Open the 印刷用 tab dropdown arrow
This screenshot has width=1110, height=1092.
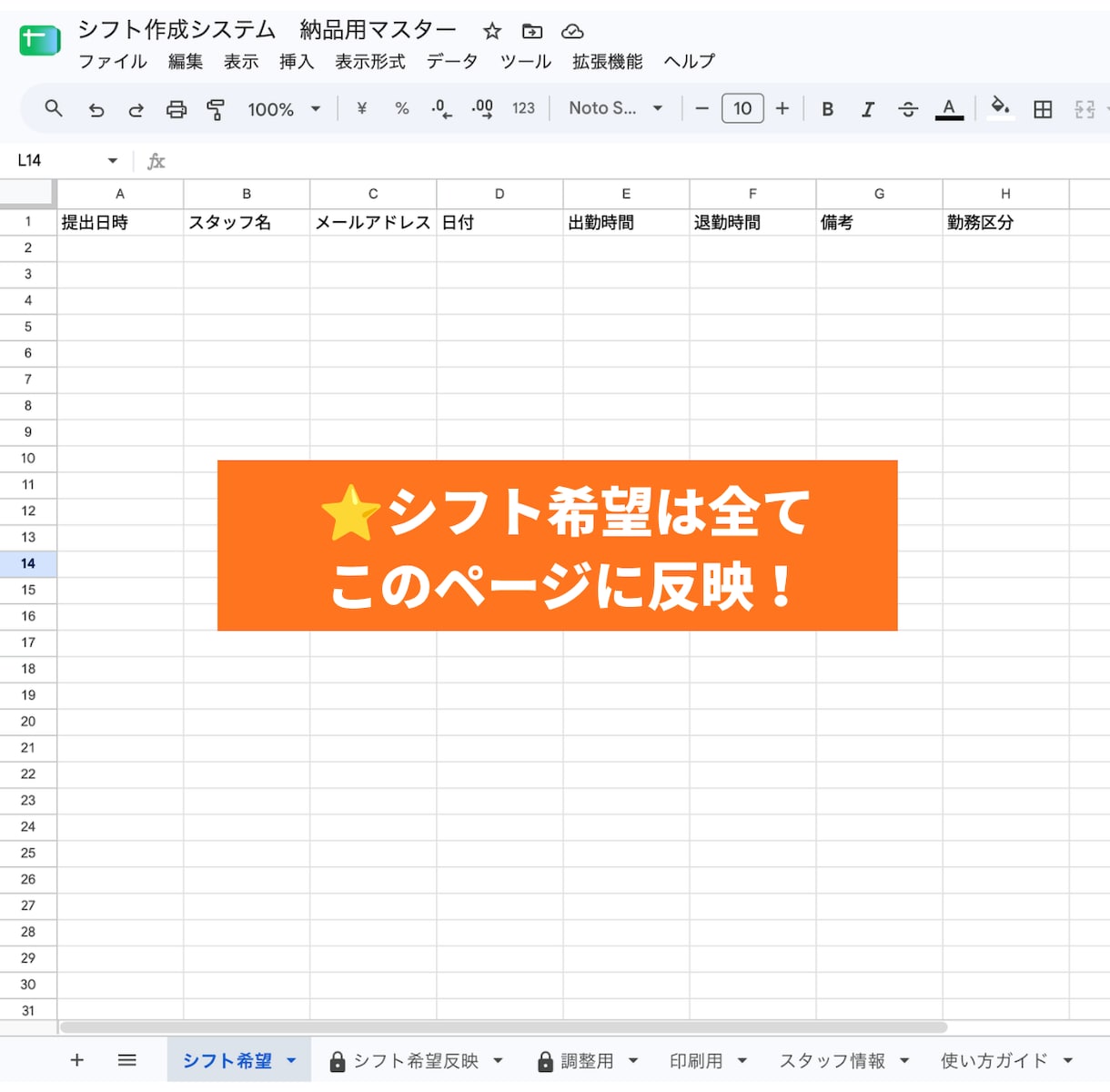click(742, 1061)
